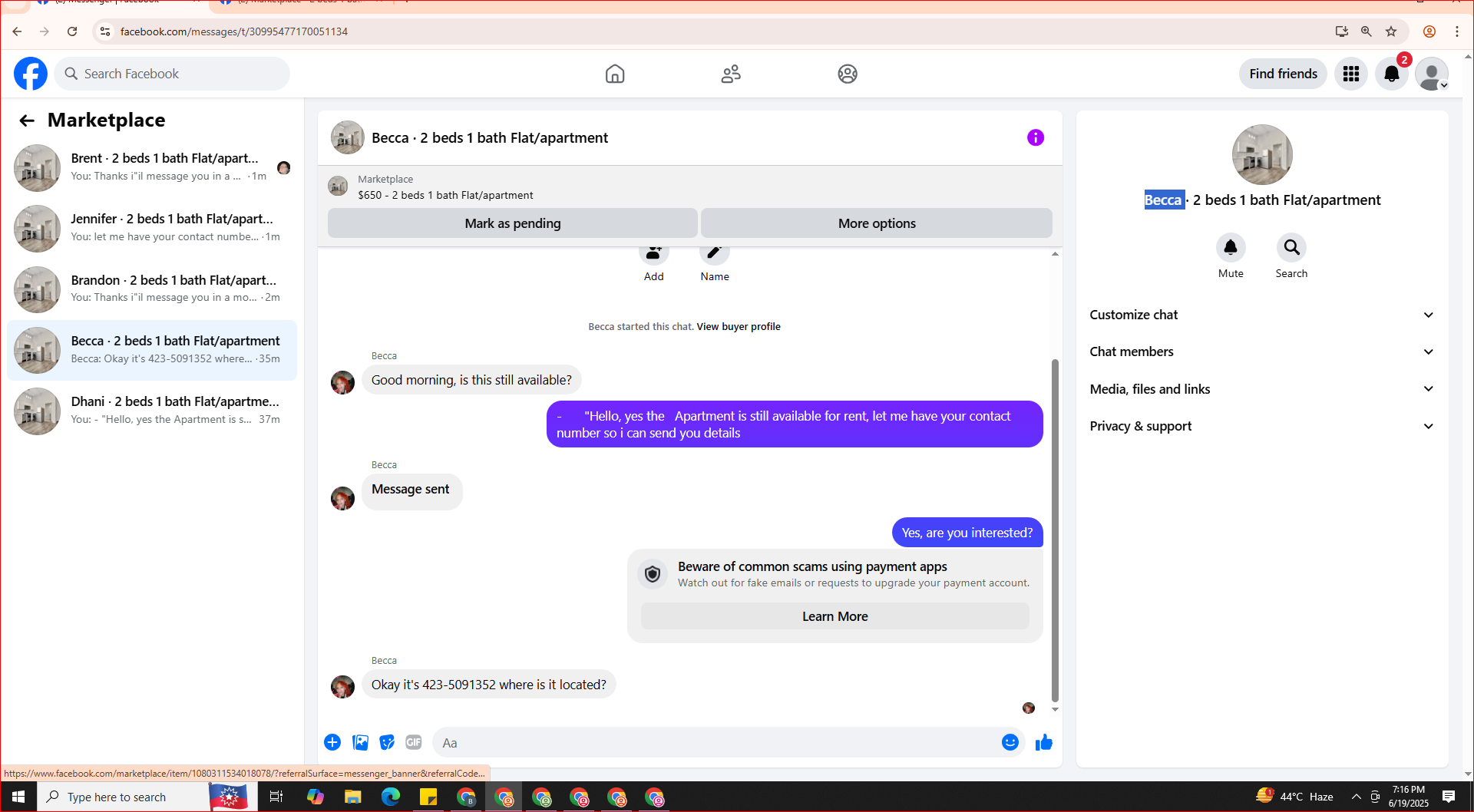Screen dimensions: 1474x812
Task: Open the conversation information icon
Action: tap(1036, 137)
